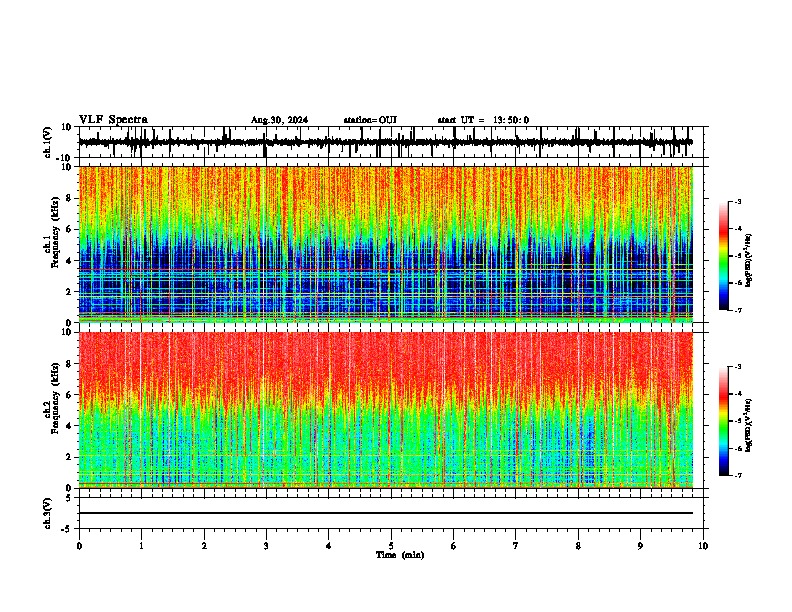
Task: Click the "-3" label on ch.1 color scale
Action: 738,202
